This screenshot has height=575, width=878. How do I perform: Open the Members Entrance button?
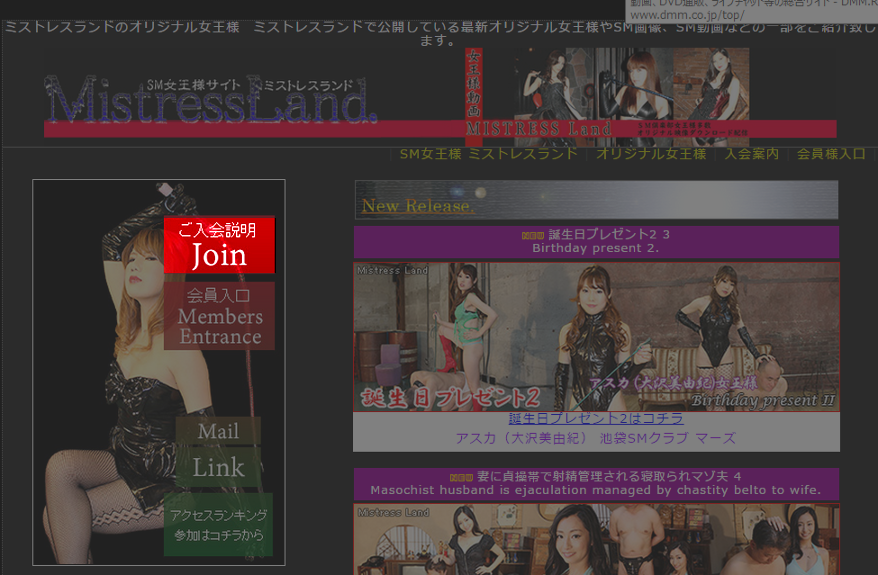[219, 316]
